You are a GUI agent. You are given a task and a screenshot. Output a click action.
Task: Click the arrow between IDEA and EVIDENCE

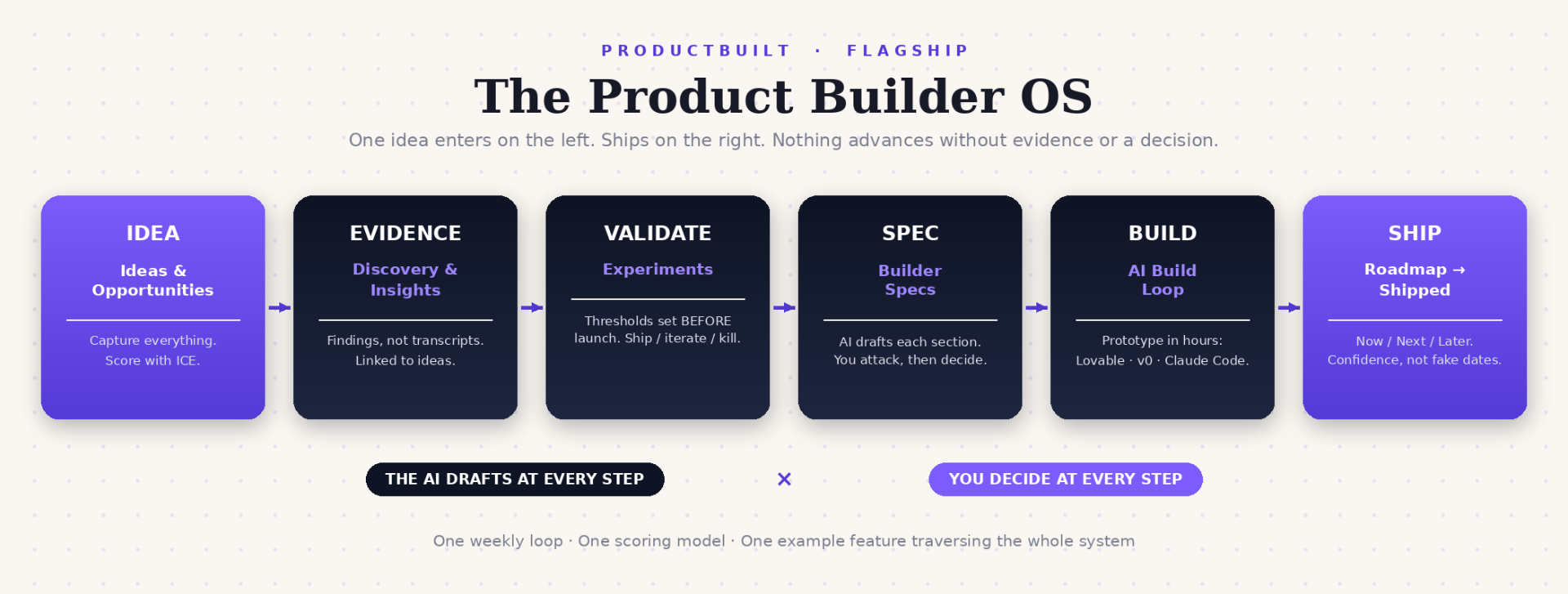tap(279, 307)
